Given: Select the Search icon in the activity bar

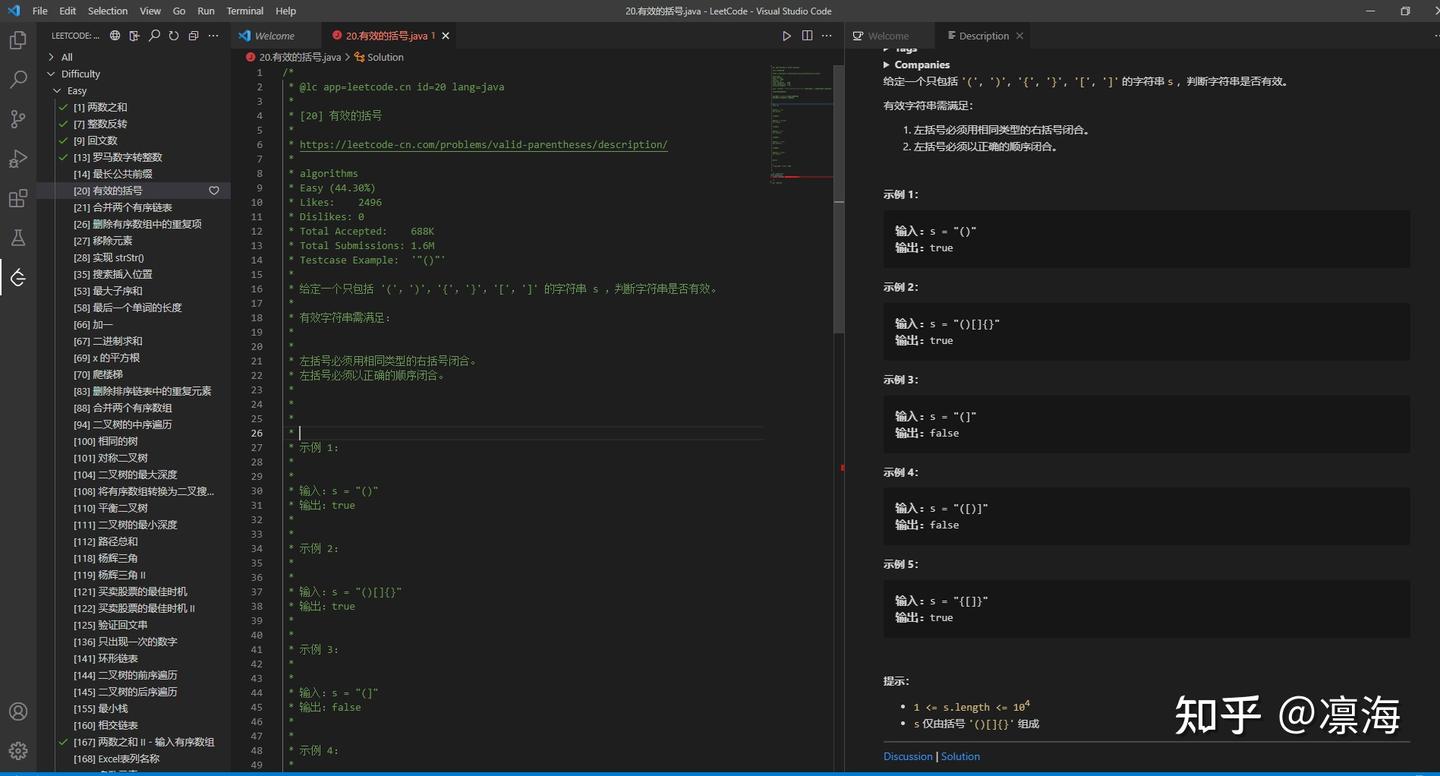Looking at the screenshot, I should (x=17, y=78).
